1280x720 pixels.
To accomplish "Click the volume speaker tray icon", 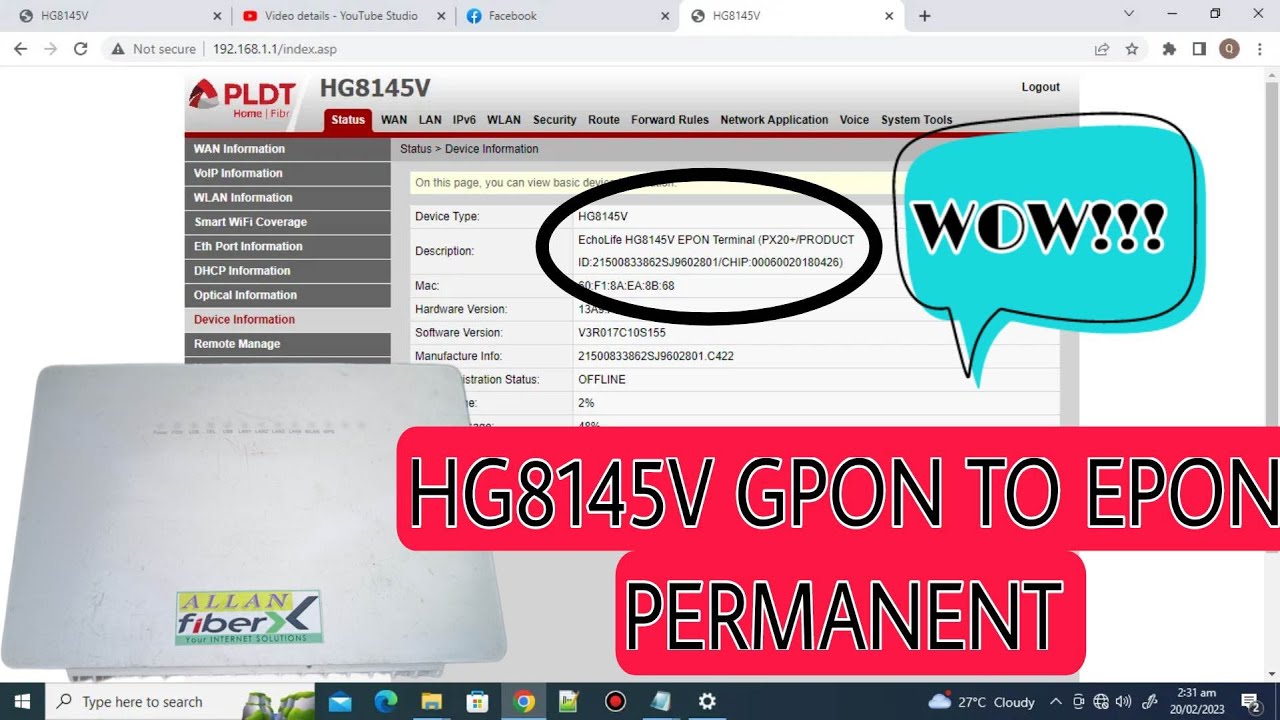I will click(1123, 701).
